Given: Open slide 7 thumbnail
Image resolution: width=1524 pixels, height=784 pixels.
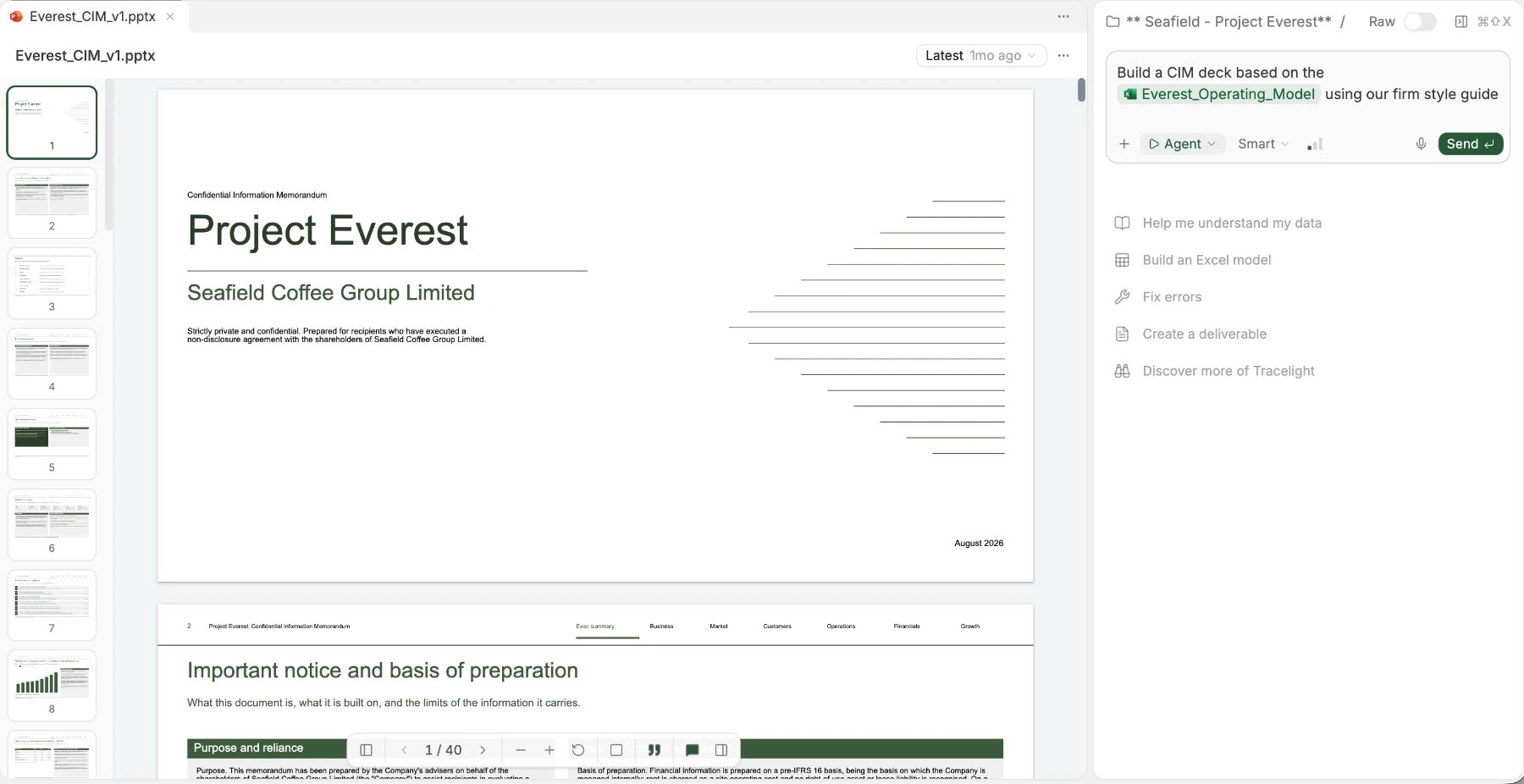Looking at the screenshot, I should point(52,605).
